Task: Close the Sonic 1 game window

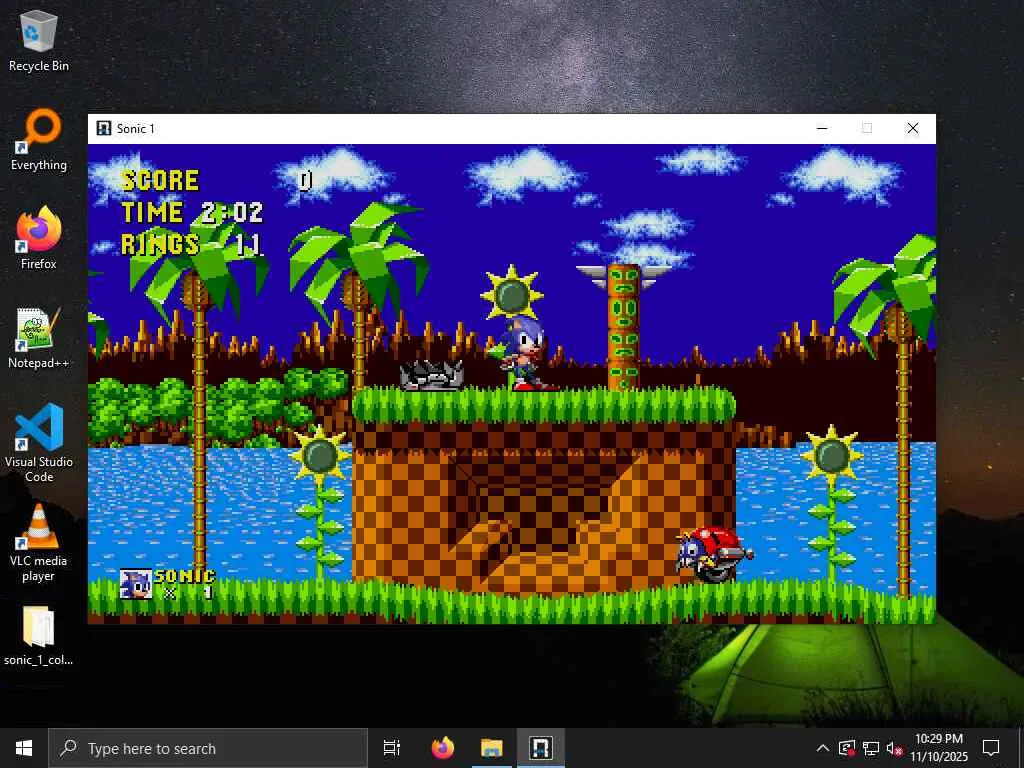Action: 913,129
